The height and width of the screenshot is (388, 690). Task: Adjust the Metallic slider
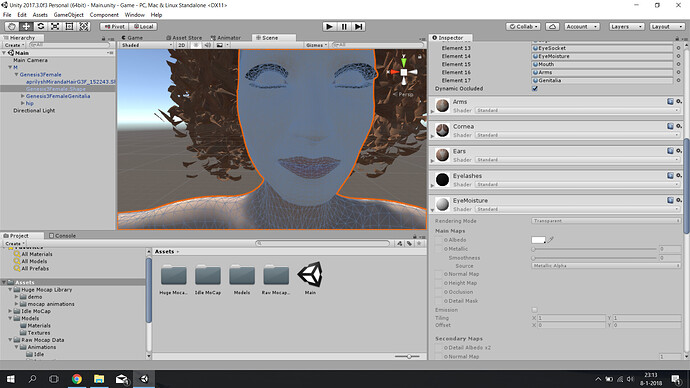[x=594, y=249]
